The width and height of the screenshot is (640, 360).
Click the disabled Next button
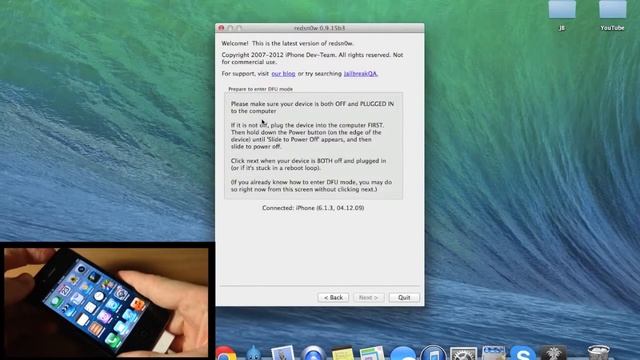tap(369, 298)
